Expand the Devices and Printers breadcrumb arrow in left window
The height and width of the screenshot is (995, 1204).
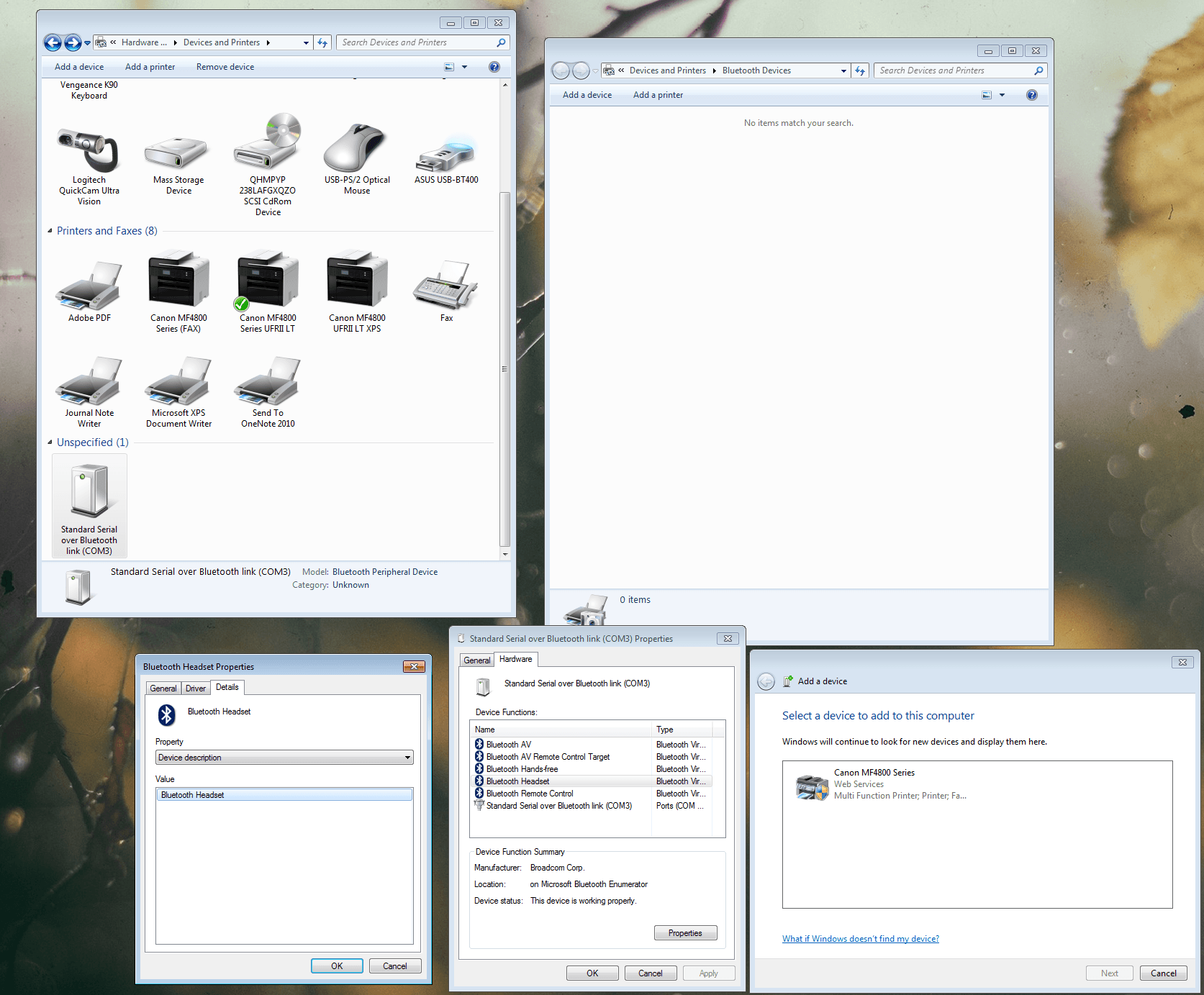click(x=268, y=43)
